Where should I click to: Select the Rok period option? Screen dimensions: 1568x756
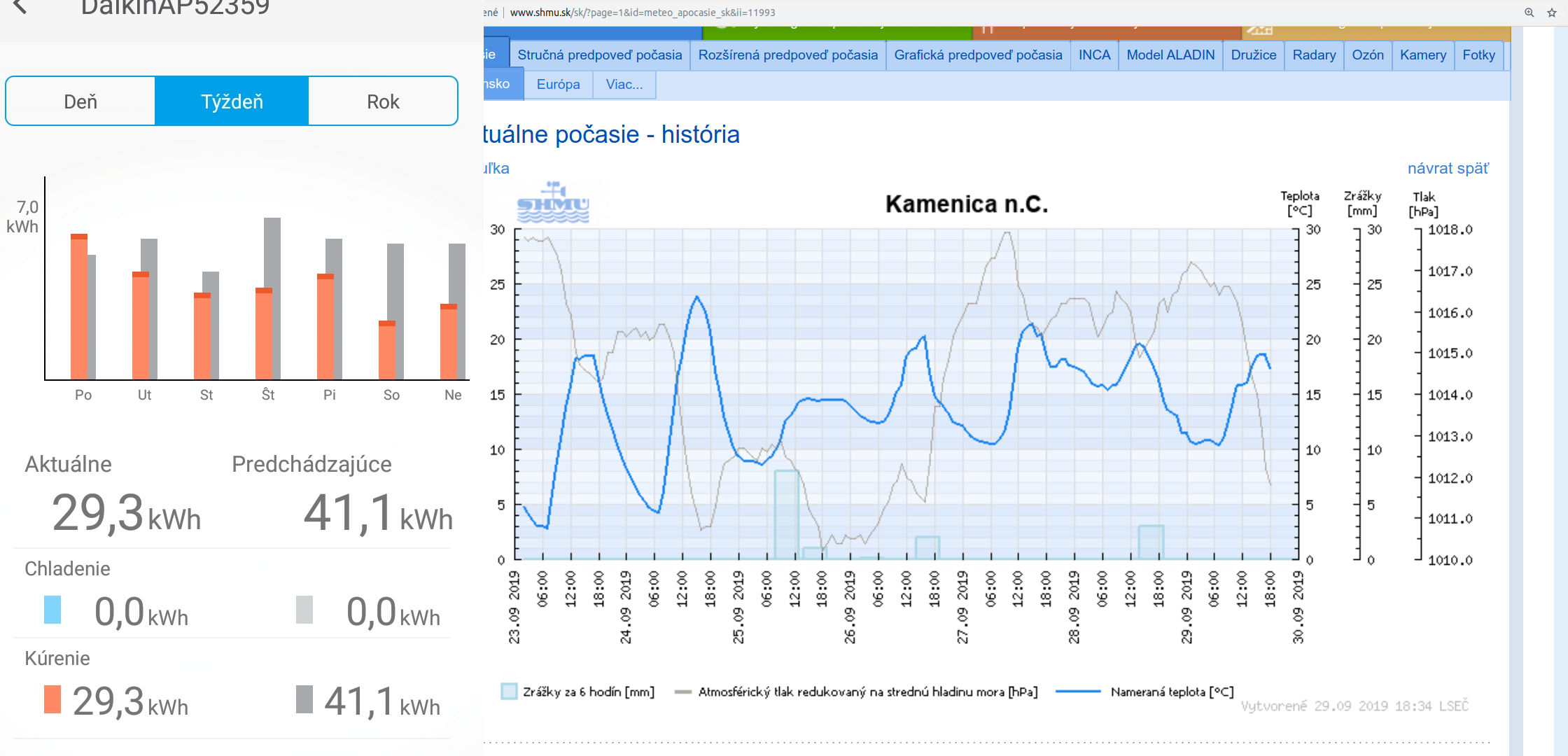click(383, 101)
